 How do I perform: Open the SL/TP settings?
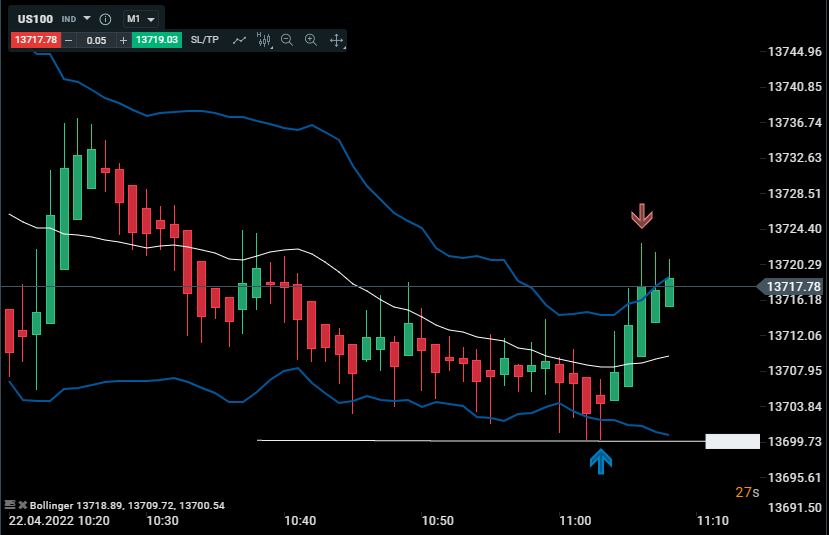[x=205, y=40]
